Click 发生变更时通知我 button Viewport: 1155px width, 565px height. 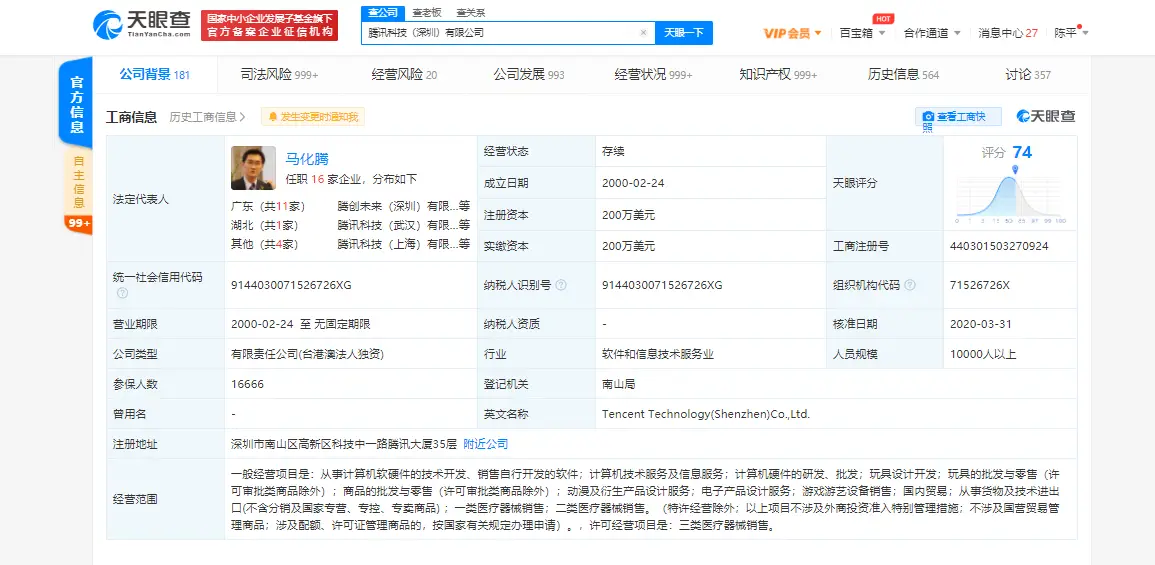[x=312, y=116]
